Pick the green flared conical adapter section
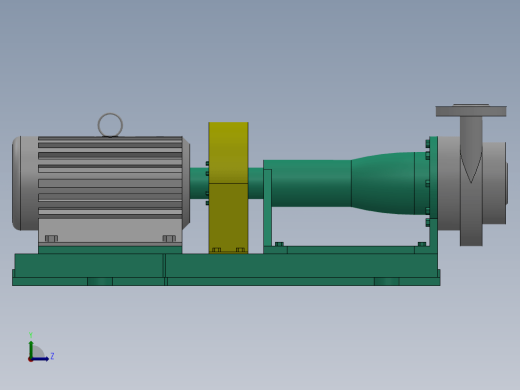The height and width of the screenshot is (390, 520). point(383,183)
